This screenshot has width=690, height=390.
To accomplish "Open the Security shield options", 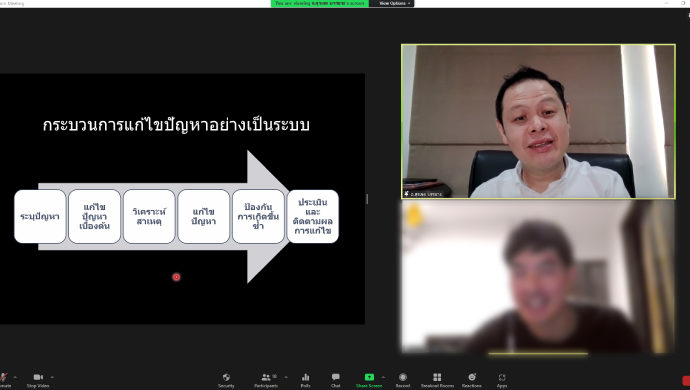I will coord(226,377).
